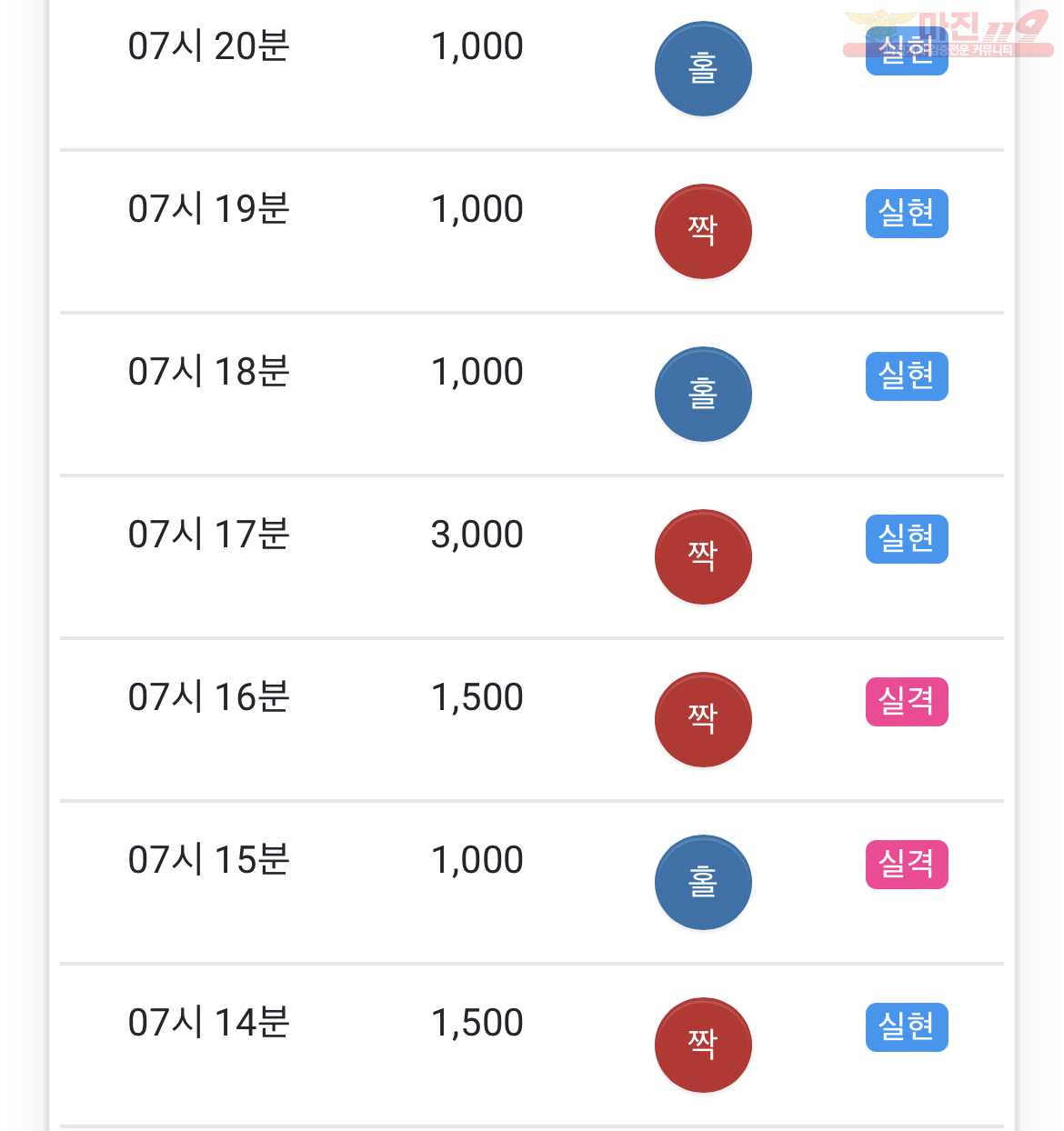This screenshot has height=1131, width=1064.
Task: Click the 실현 badge for 07시 18분
Action: coord(907,376)
